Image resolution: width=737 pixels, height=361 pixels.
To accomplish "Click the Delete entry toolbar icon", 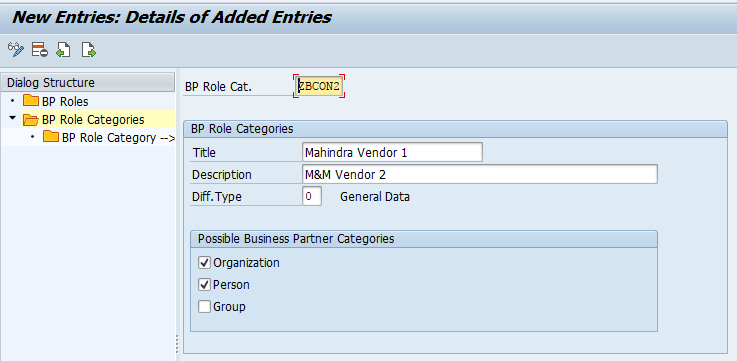I will pos(39,49).
